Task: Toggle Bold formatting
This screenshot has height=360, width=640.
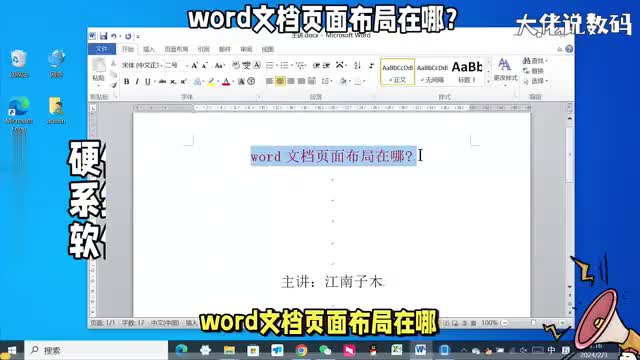Action: click(x=127, y=82)
